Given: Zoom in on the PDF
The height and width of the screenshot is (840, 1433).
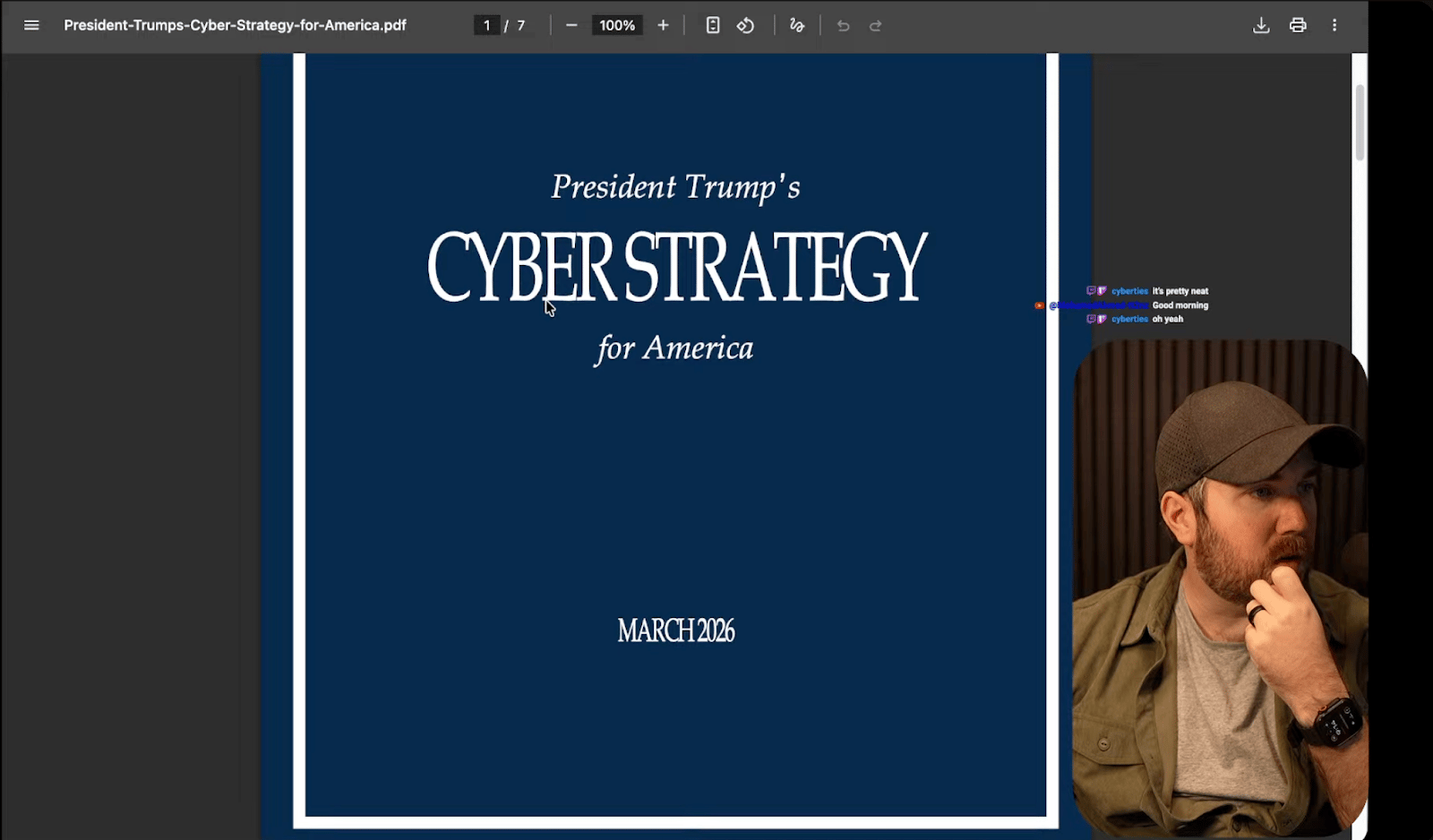Looking at the screenshot, I should click(663, 25).
